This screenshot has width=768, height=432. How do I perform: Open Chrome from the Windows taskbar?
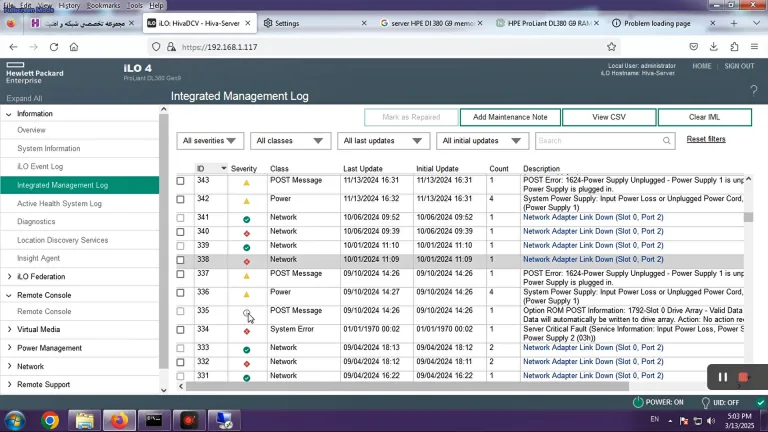[x=50, y=420]
